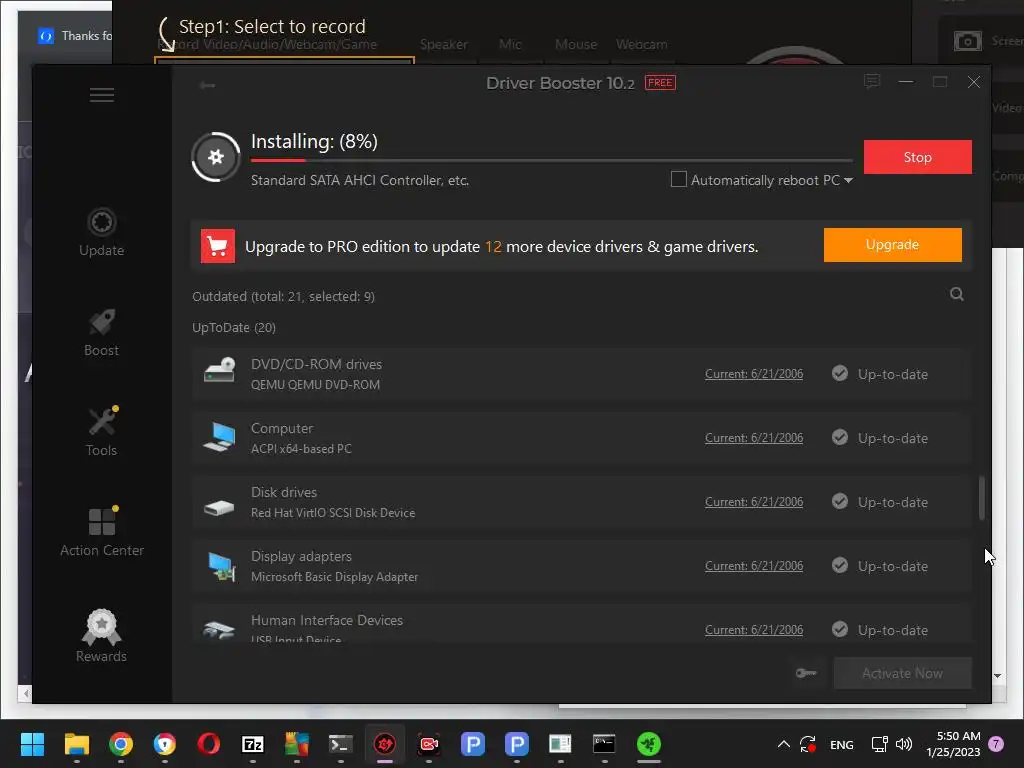
Task: Open Current date link for Display adapters
Action: pos(754,566)
